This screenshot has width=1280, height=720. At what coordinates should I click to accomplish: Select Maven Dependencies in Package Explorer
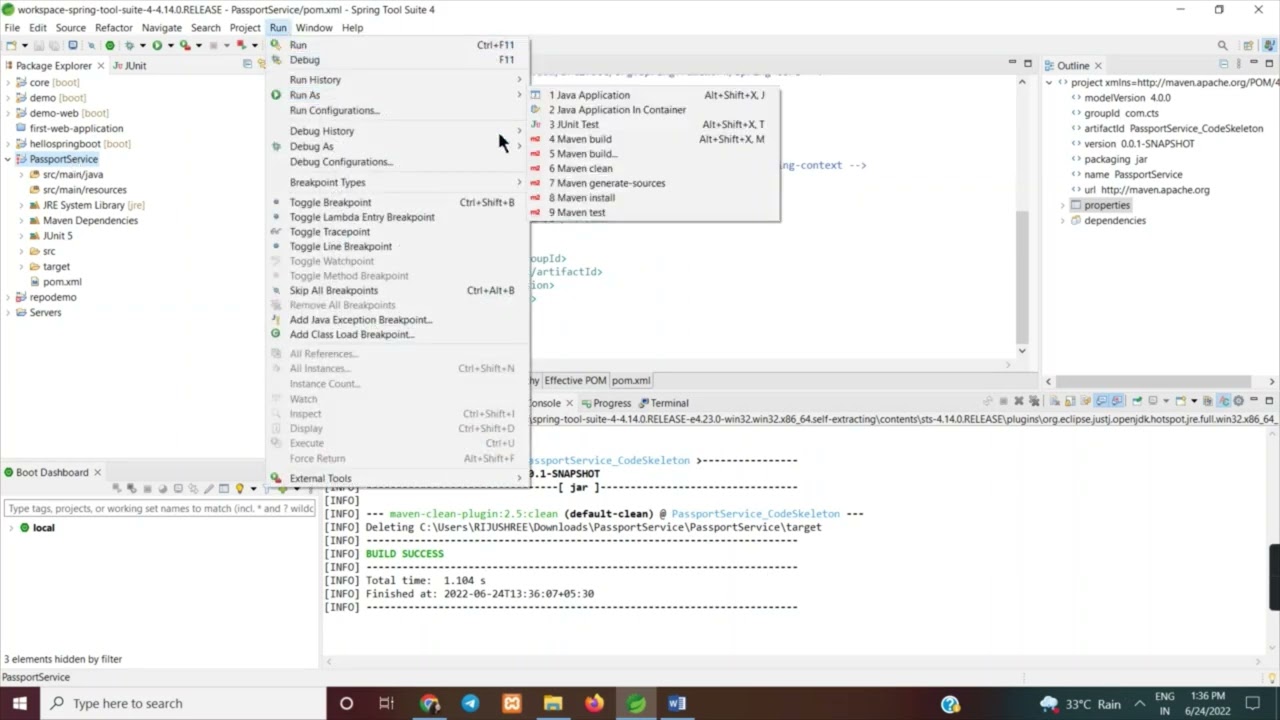pyautogui.click(x=90, y=220)
